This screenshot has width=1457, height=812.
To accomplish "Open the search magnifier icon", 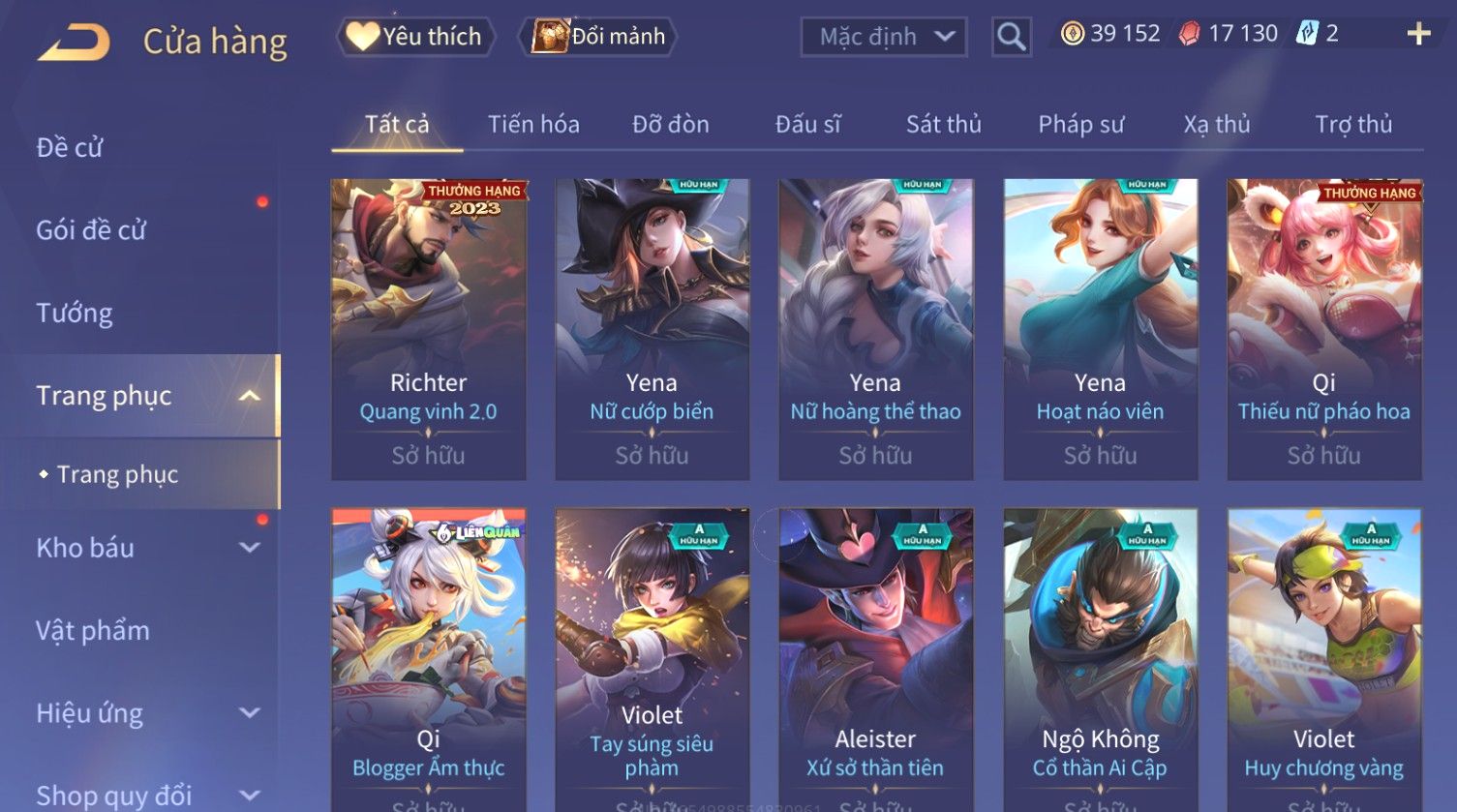I will tap(1012, 37).
